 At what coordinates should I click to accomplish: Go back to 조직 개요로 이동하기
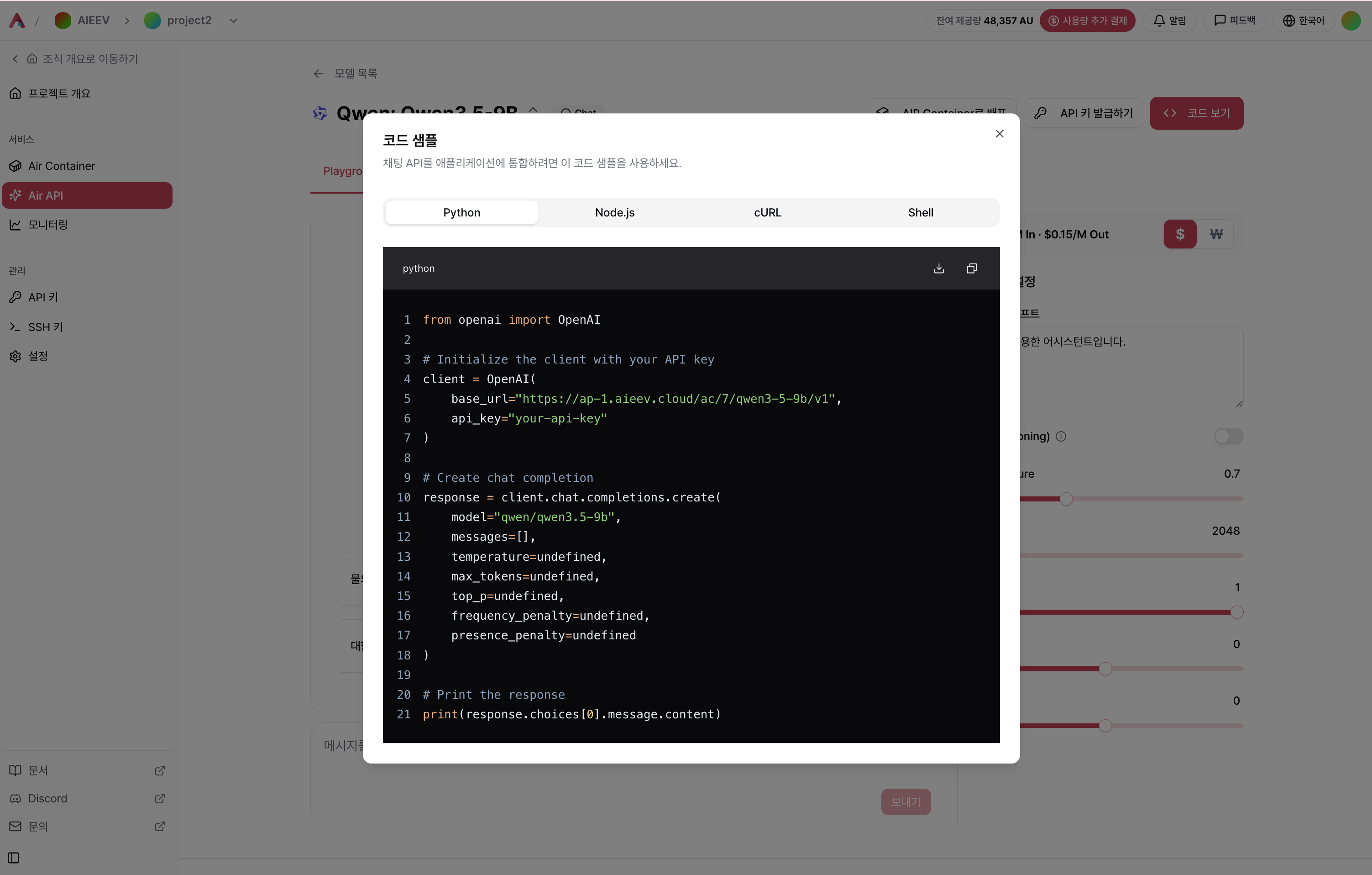tap(75, 59)
